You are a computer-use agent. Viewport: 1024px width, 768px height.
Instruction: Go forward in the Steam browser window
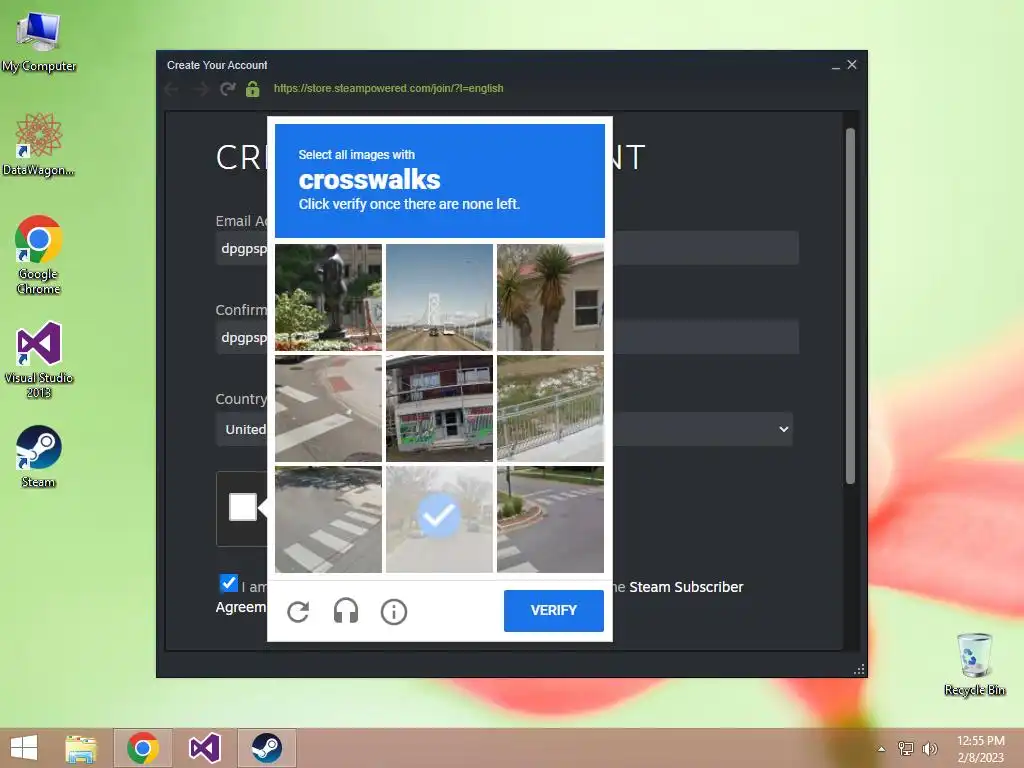pyautogui.click(x=200, y=89)
